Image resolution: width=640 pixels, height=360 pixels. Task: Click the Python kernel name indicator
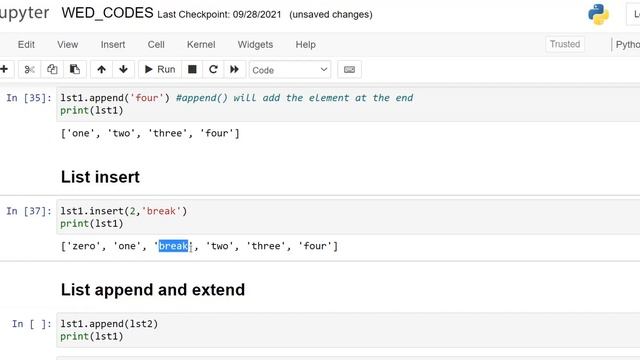[x=627, y=44]
